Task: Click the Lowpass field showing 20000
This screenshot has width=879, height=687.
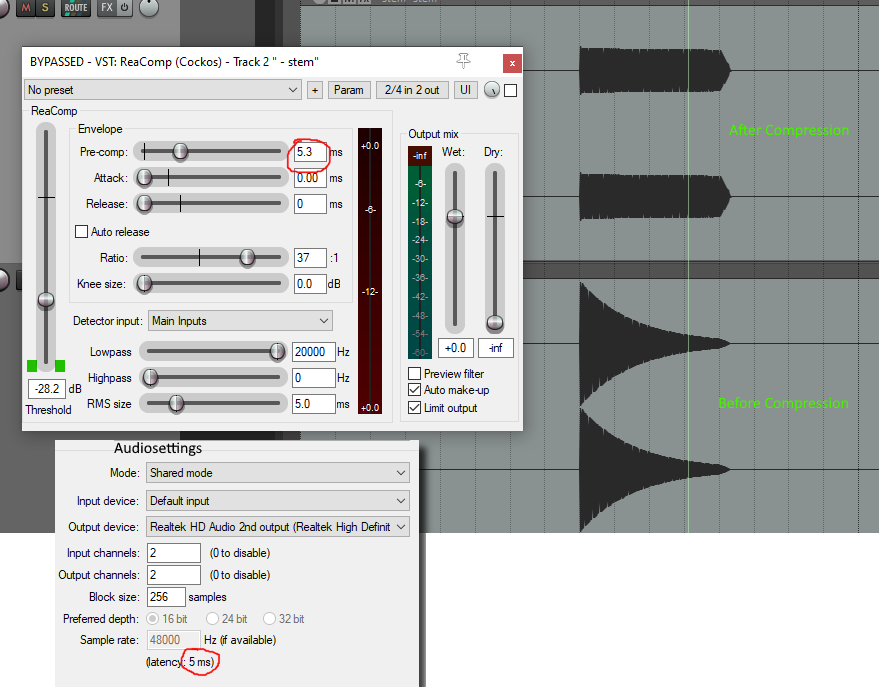Action: coord(314,352)
